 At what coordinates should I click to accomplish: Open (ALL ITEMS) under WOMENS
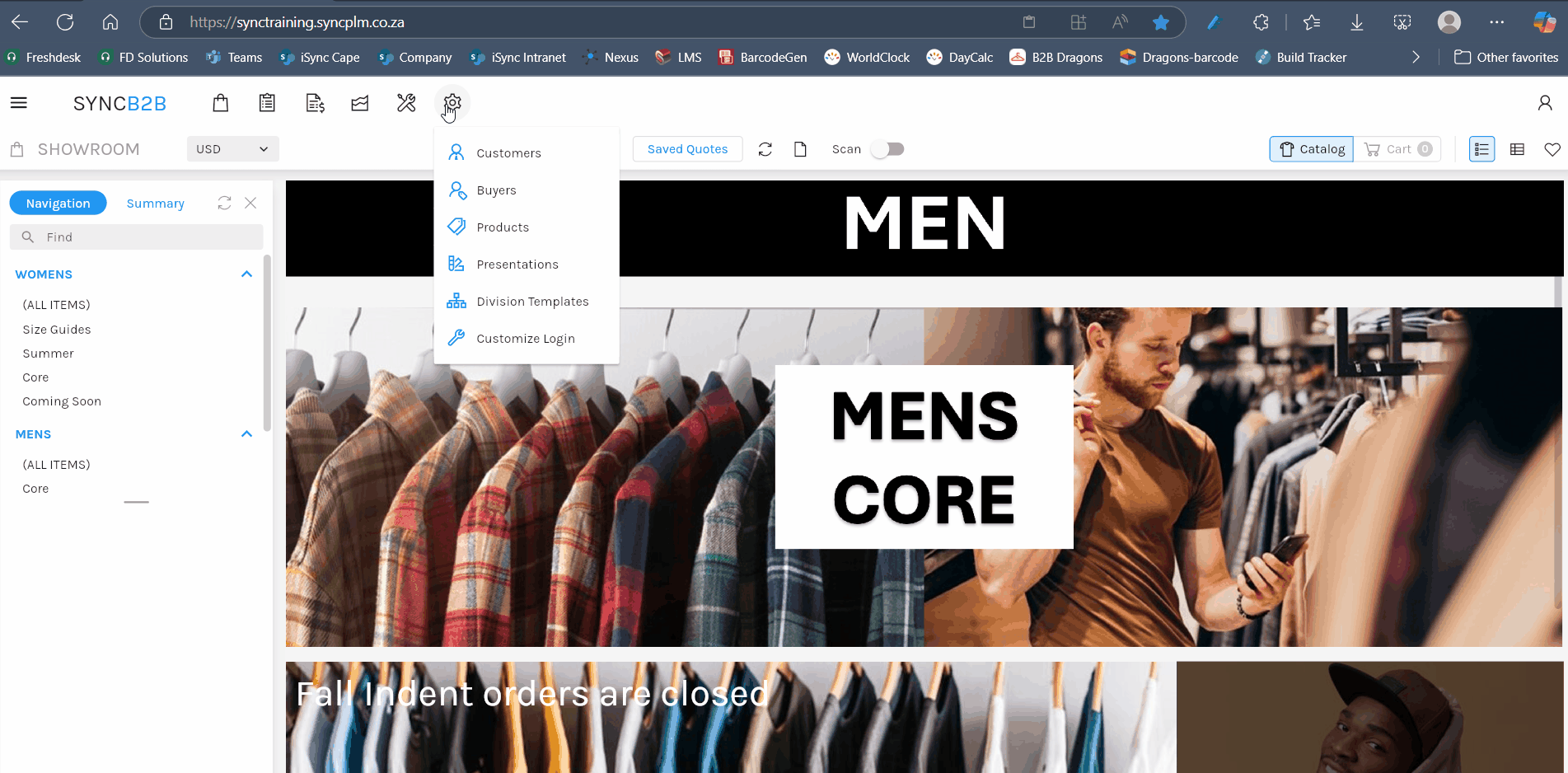[x=56, y=305]
